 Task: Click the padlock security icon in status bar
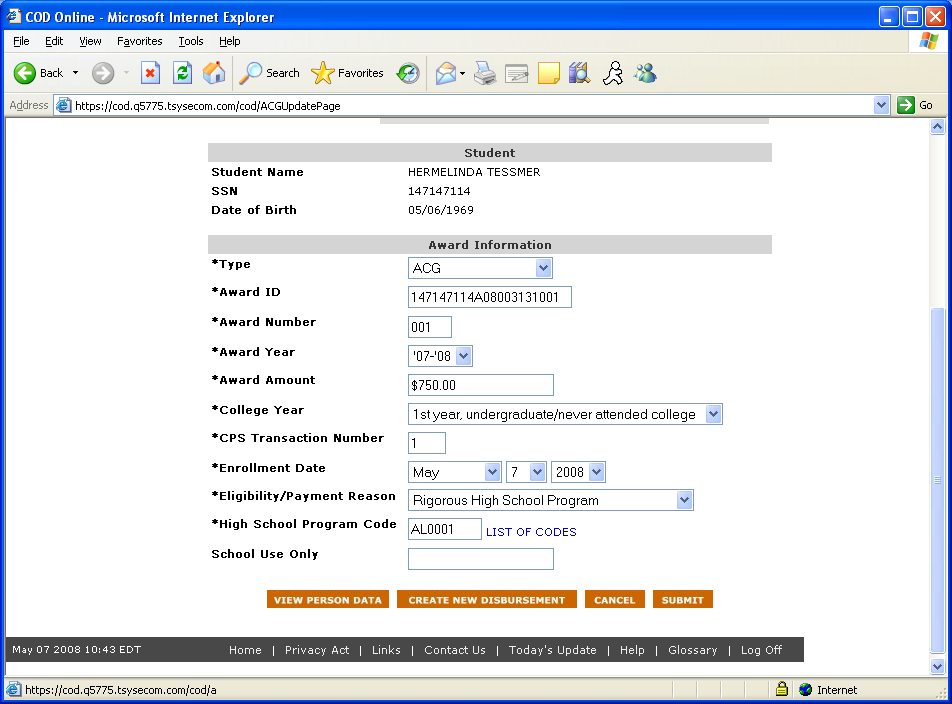(x=782, y=689)
